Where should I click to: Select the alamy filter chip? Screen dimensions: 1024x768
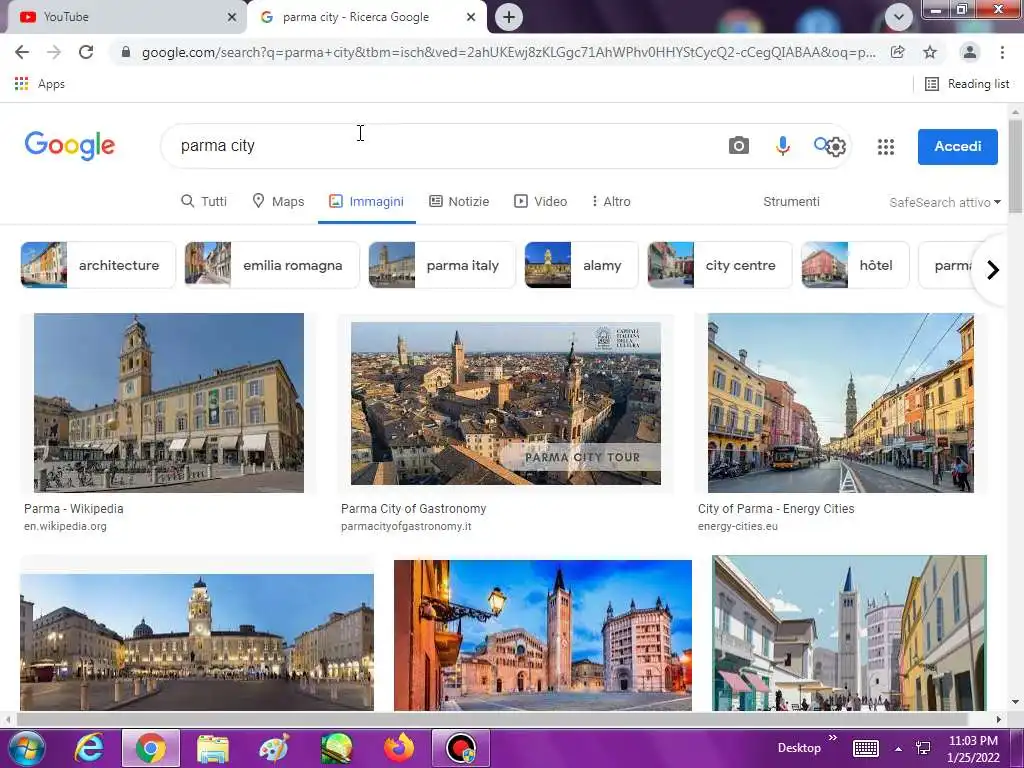[581, 265]
